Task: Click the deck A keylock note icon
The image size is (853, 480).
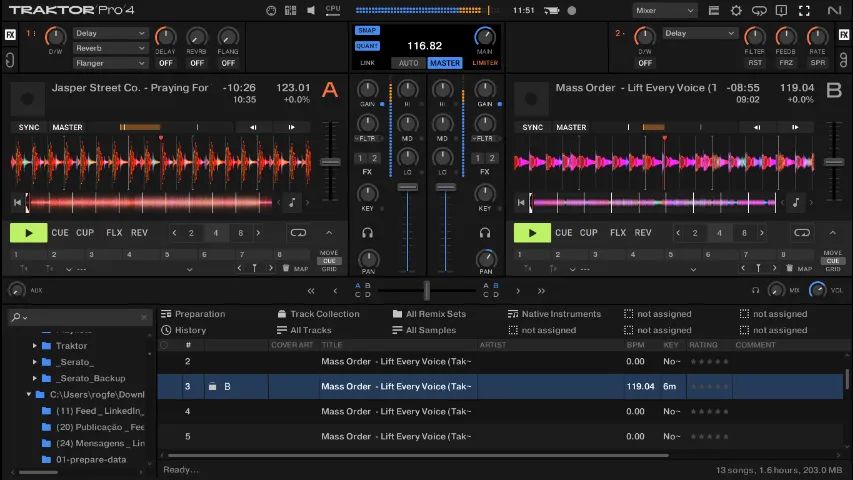Action: pyautogui.click(x=292, y=202)
